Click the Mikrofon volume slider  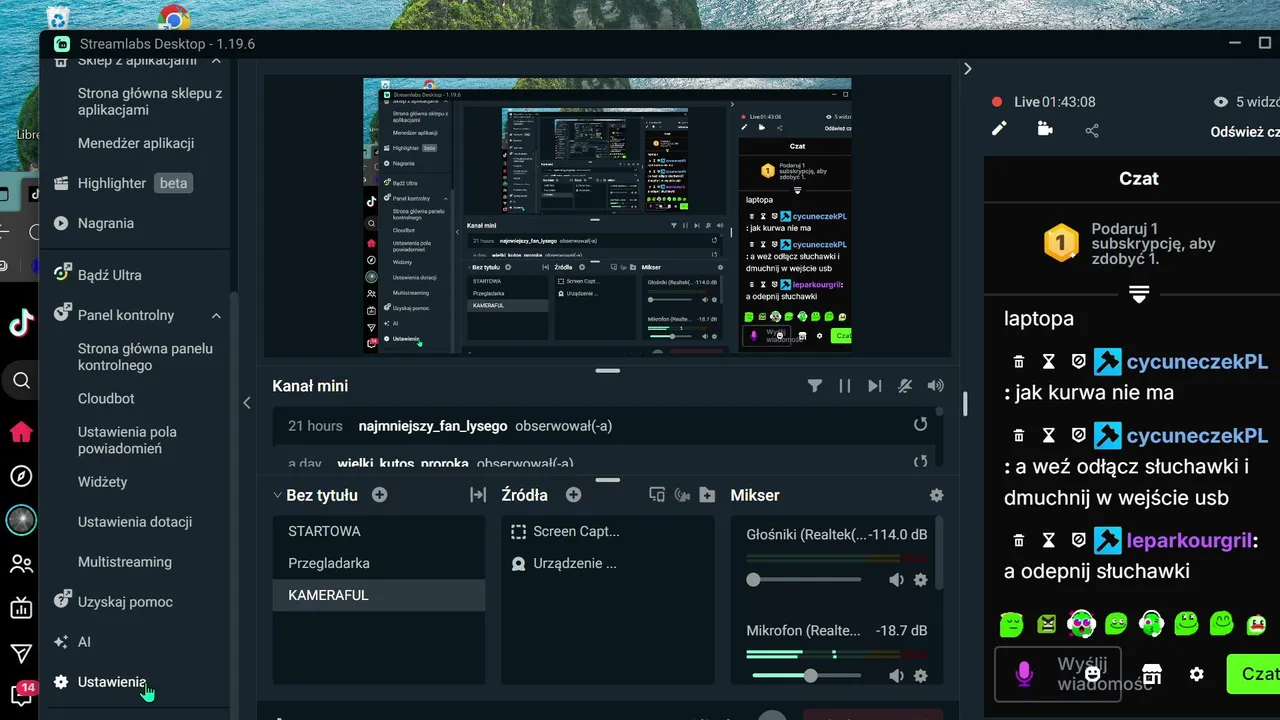tap(806, 676)
